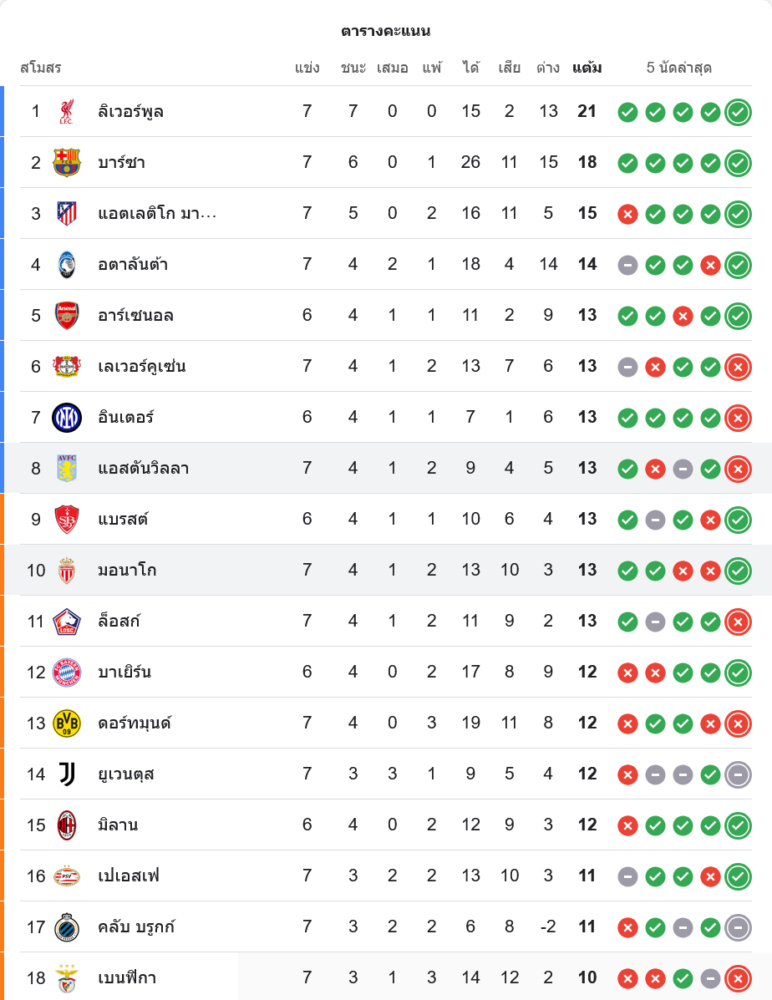The image size is (772, 1000).
Task: Click the Inter Milan crest
Action: click(x=66, y=417)
